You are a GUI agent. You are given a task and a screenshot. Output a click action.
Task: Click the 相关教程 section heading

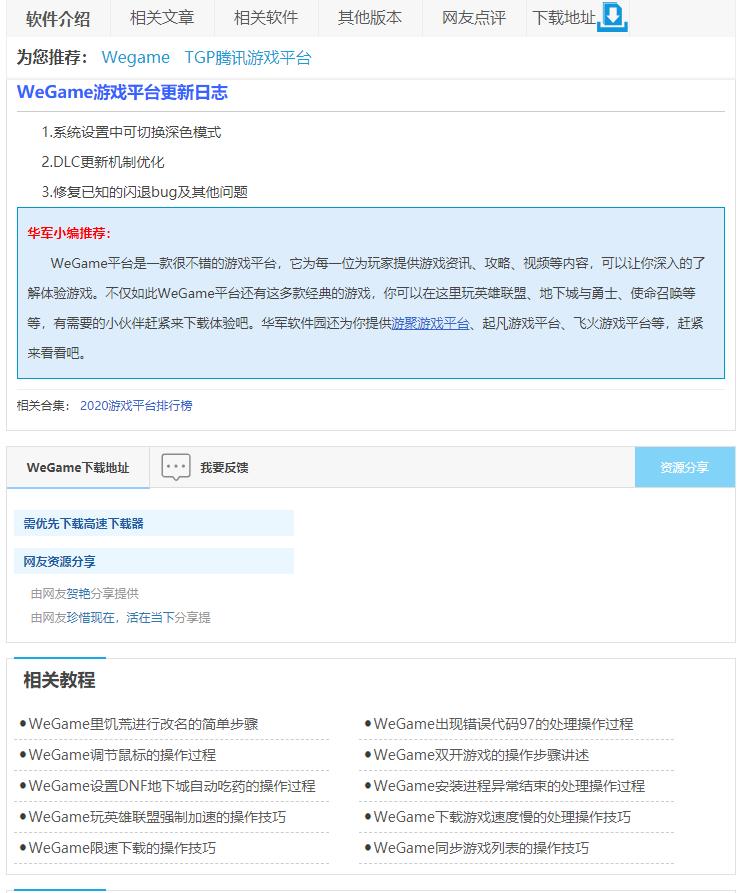tap(59, 680)
